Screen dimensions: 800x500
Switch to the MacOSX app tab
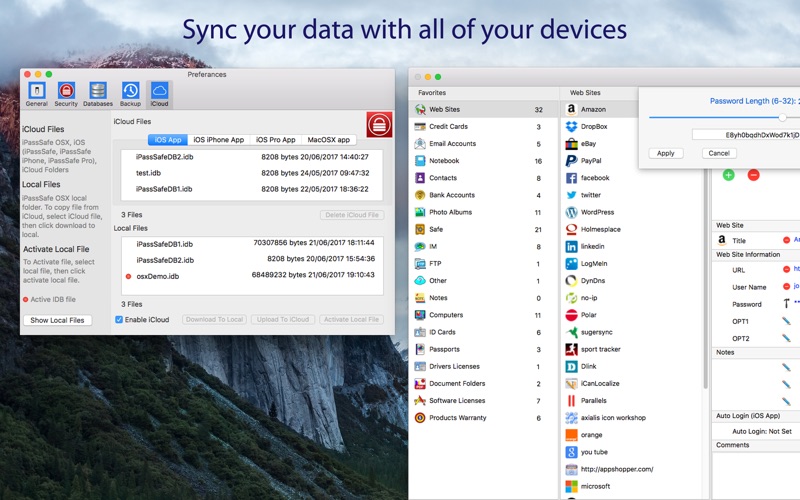329,139
